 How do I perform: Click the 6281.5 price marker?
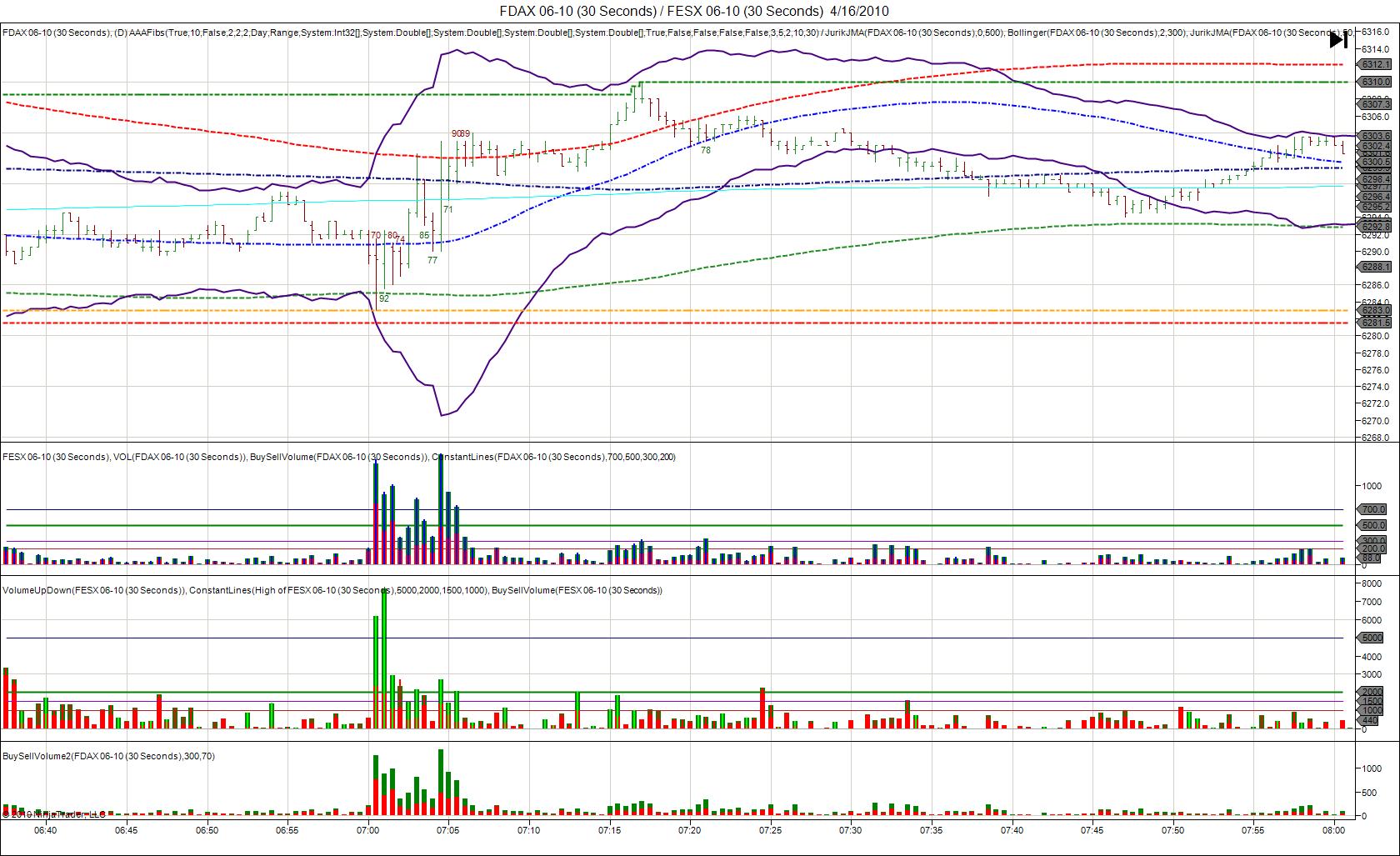coord(1375,323)
